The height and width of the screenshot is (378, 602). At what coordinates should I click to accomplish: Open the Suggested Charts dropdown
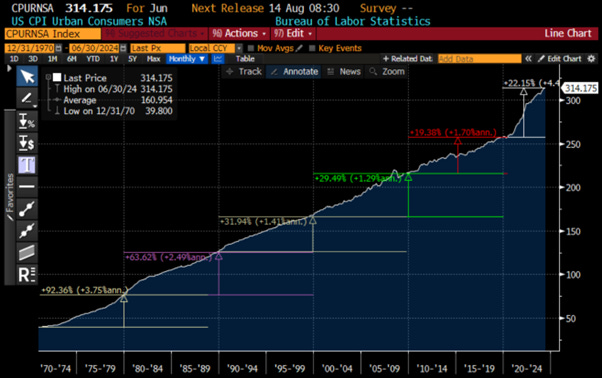click(155, 34)
